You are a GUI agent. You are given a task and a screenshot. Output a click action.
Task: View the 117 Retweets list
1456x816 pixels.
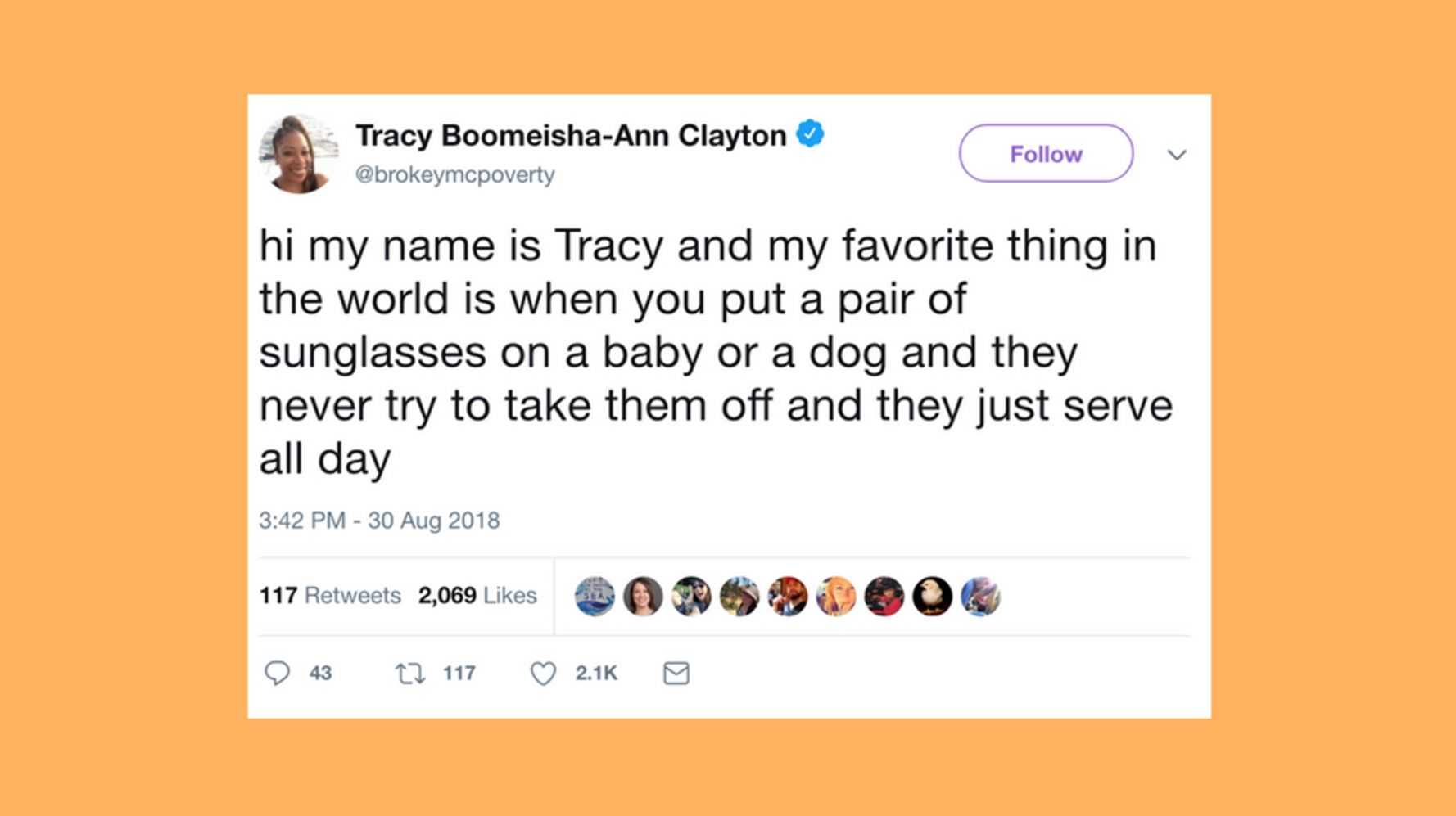pos(330,595)
